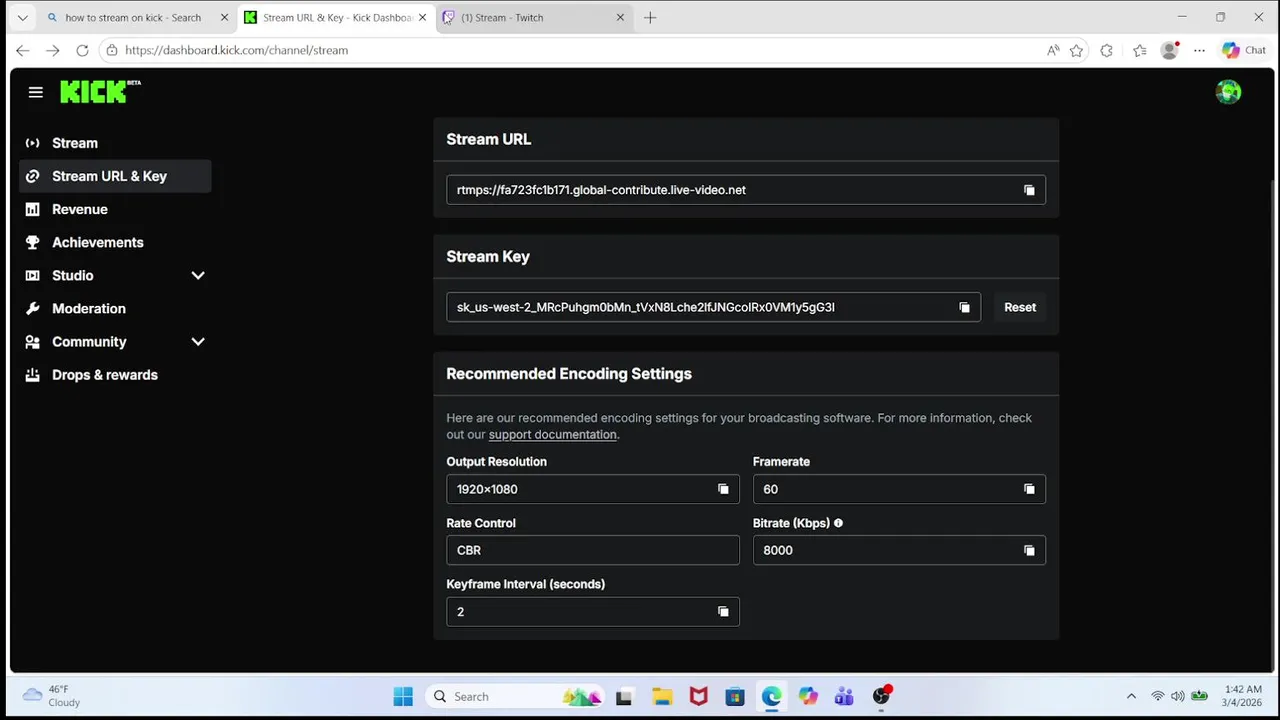This screenshot has height=720, width=1280.
Task: Copy the Output Resolution value
Action: (723, 489)
